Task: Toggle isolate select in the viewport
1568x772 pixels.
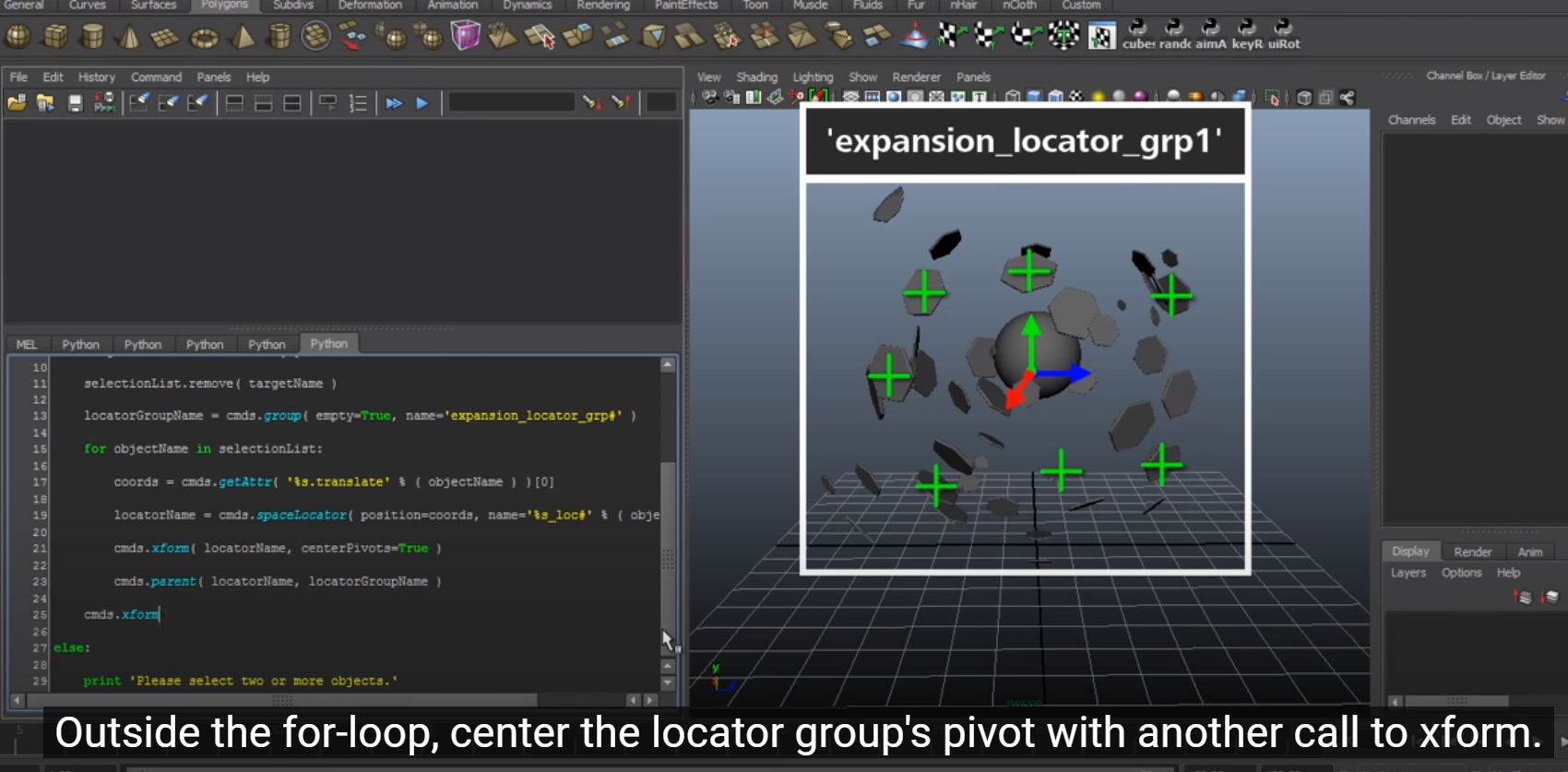Action: click(x=1273, y=97)
